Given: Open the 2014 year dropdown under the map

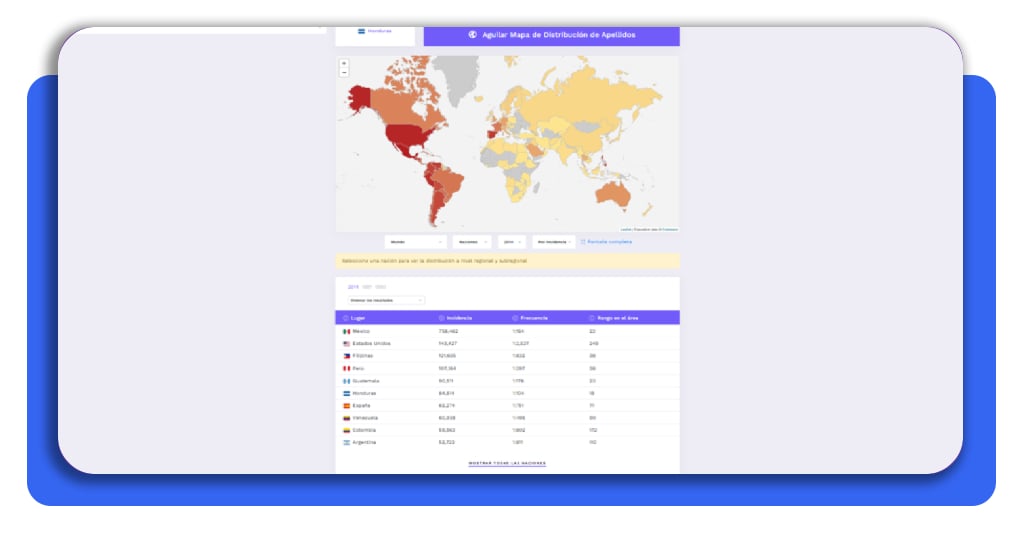Looking at the screenshot, I should coord(511,242).
